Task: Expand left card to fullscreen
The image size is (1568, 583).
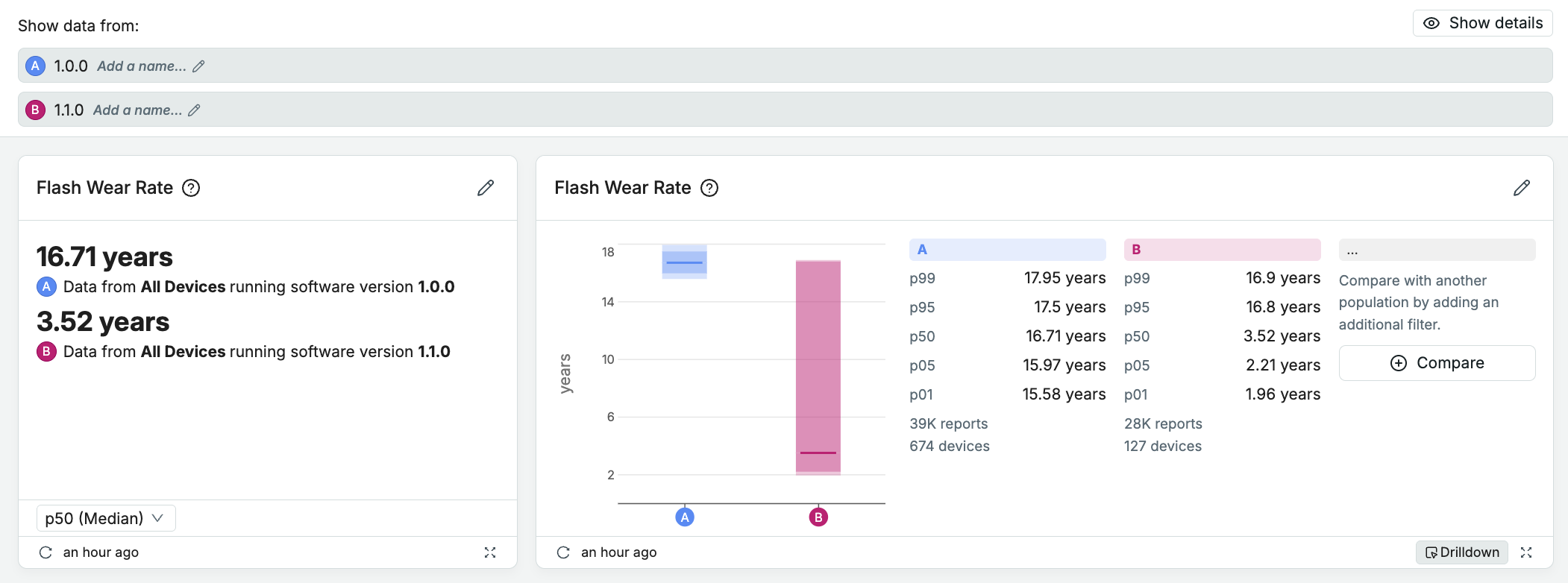Action: pyautogui.click(x=490, y=552)
